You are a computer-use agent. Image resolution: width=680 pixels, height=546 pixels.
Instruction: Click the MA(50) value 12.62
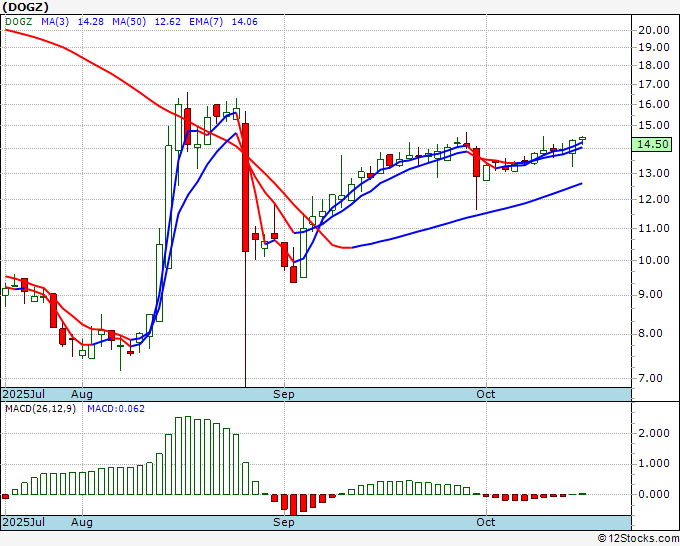pos(167,22)
